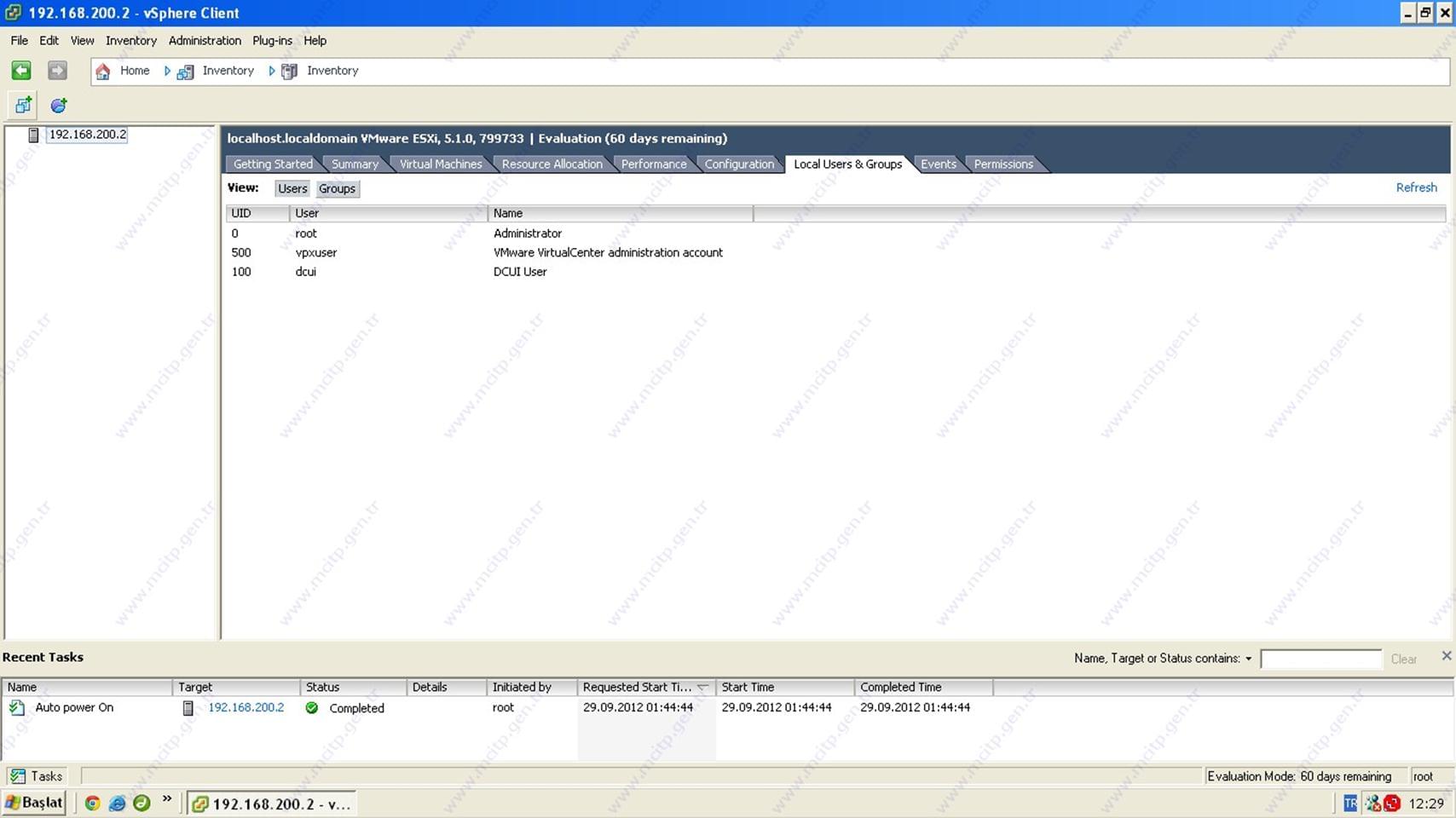Switch to the Permissions tab
The image size is (1456, 818).
pos(1003,164)
